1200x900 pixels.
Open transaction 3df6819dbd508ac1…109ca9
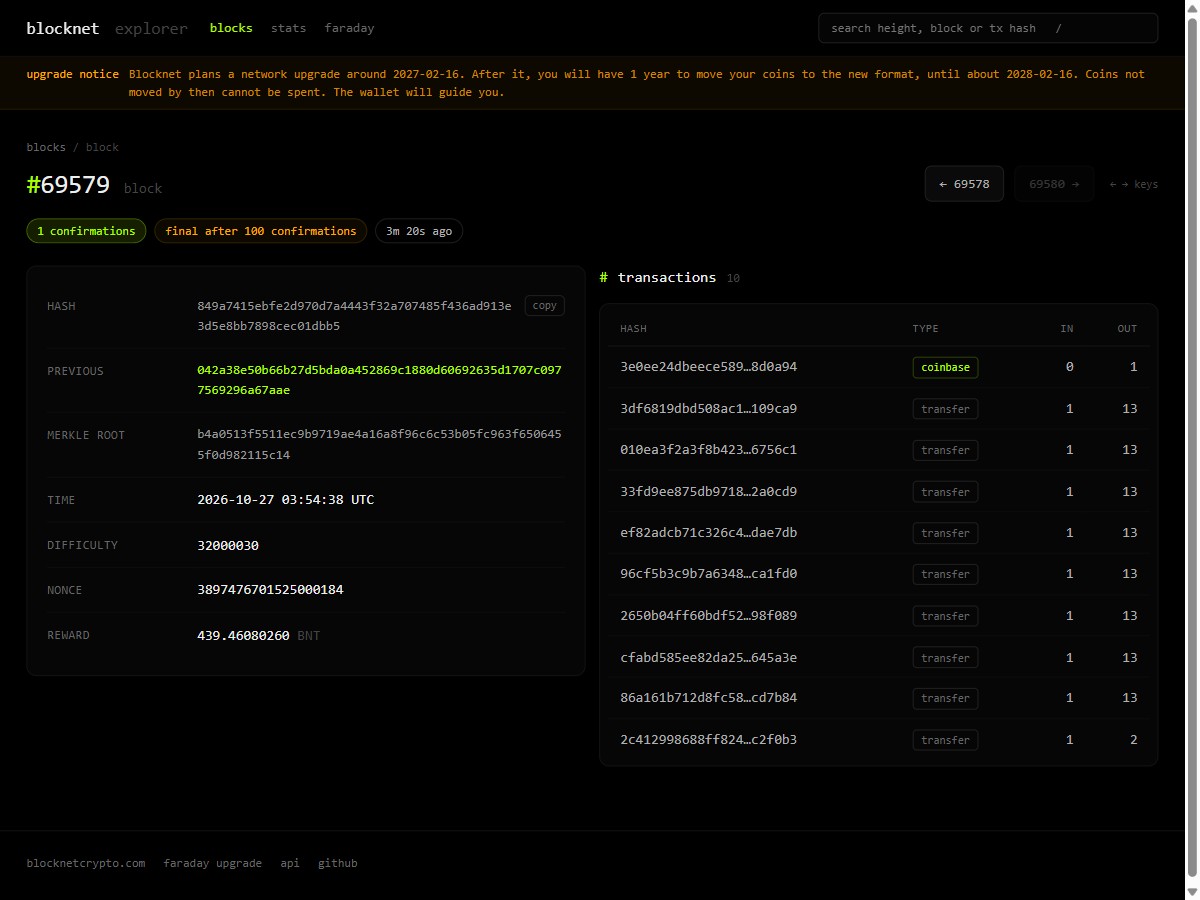(x=709, y=408)
